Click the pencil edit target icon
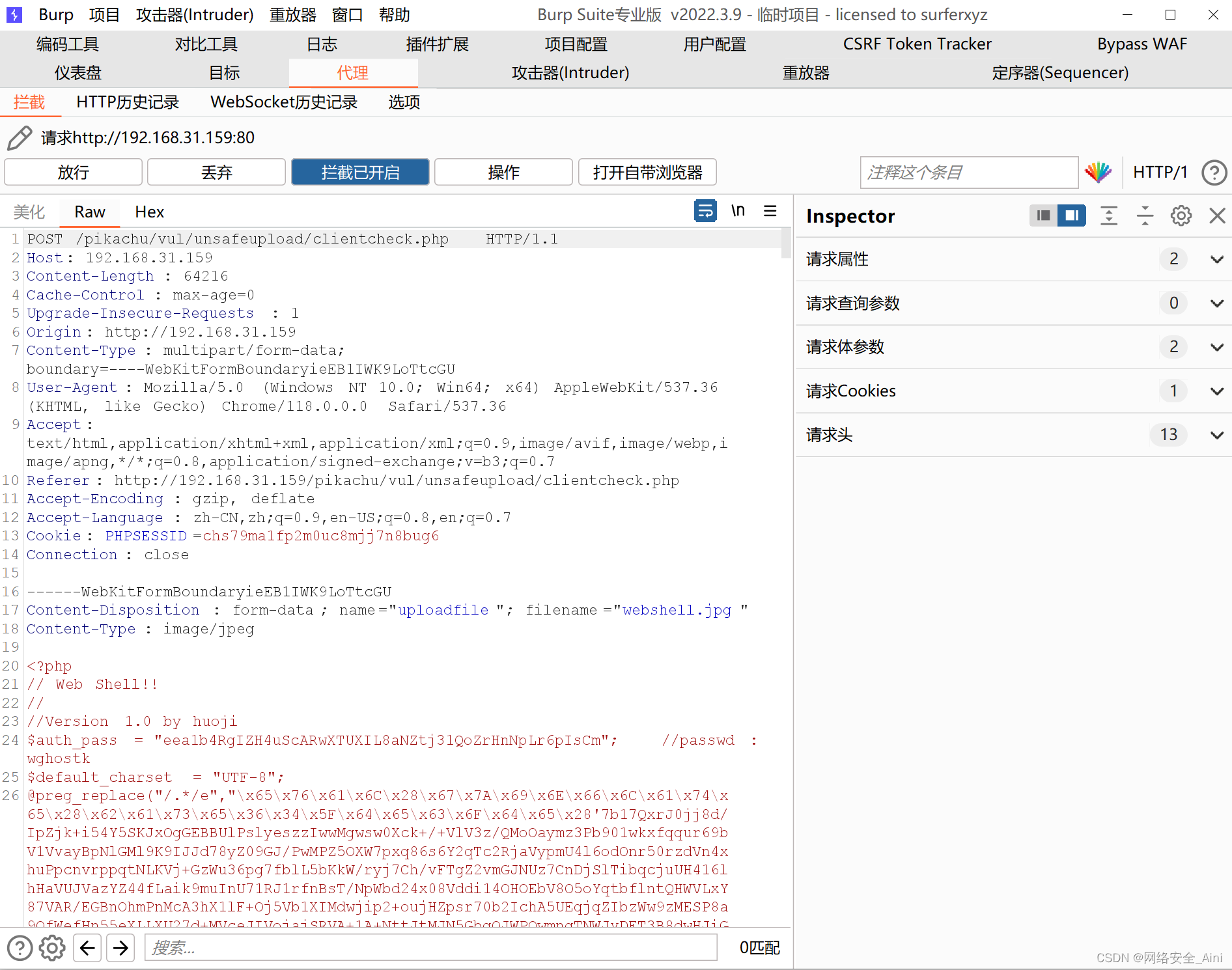 (19, 138)
